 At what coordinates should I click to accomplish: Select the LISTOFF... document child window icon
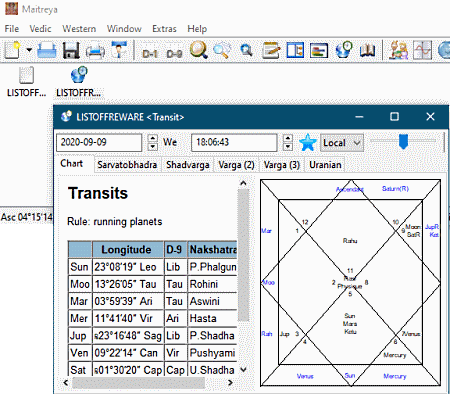(26, 82)
